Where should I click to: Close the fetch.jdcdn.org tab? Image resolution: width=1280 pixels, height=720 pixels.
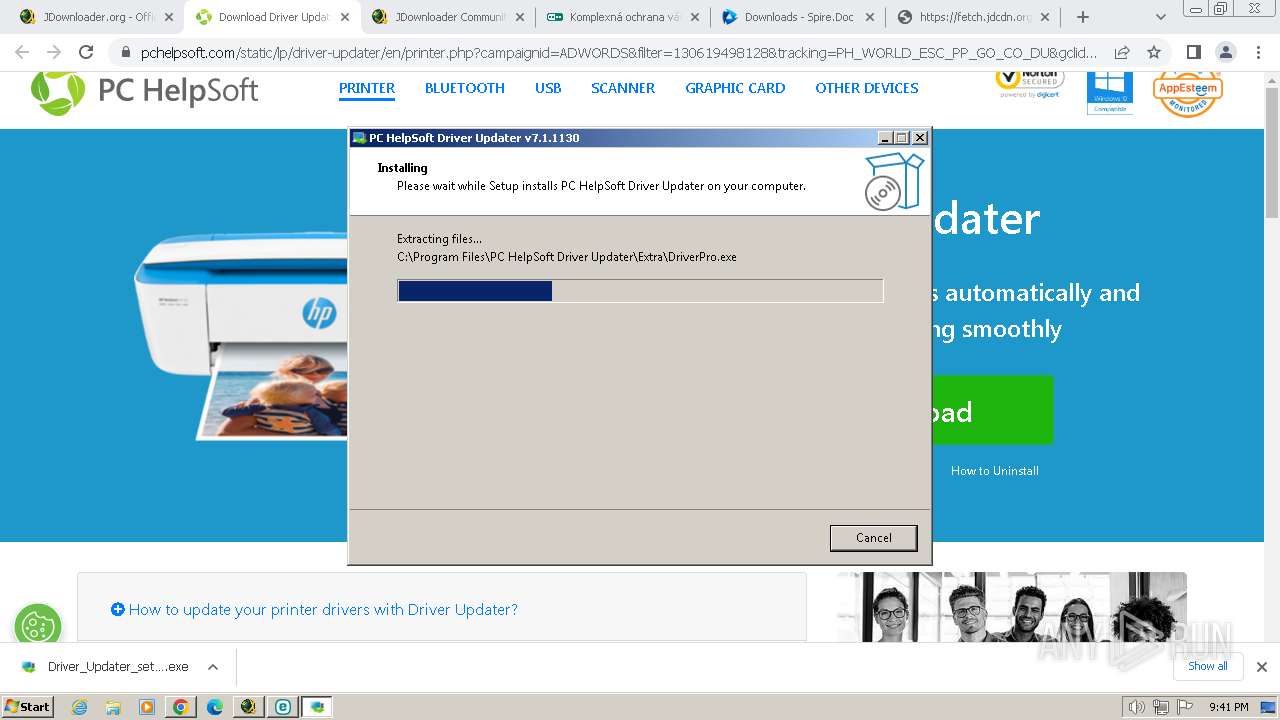pos(1043,17)
